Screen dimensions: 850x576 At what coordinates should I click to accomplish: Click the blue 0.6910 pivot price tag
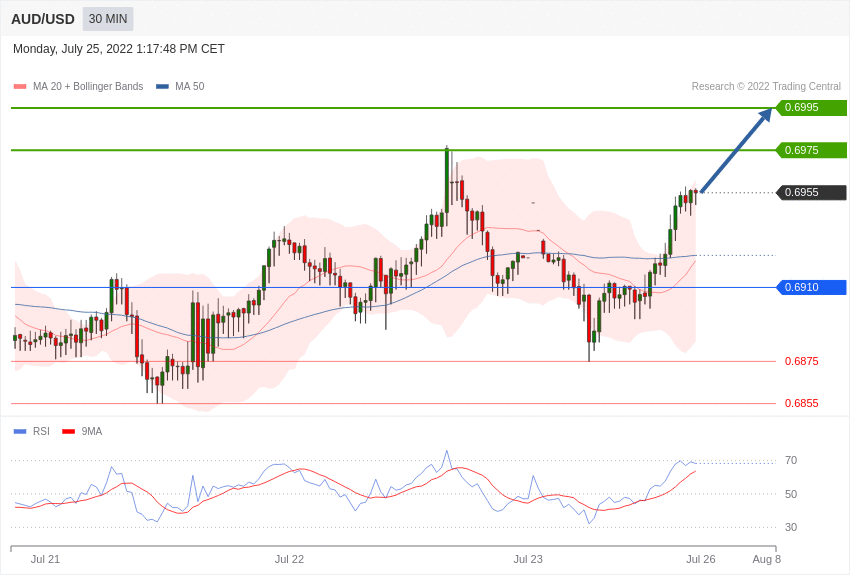(x=811, y=288)
